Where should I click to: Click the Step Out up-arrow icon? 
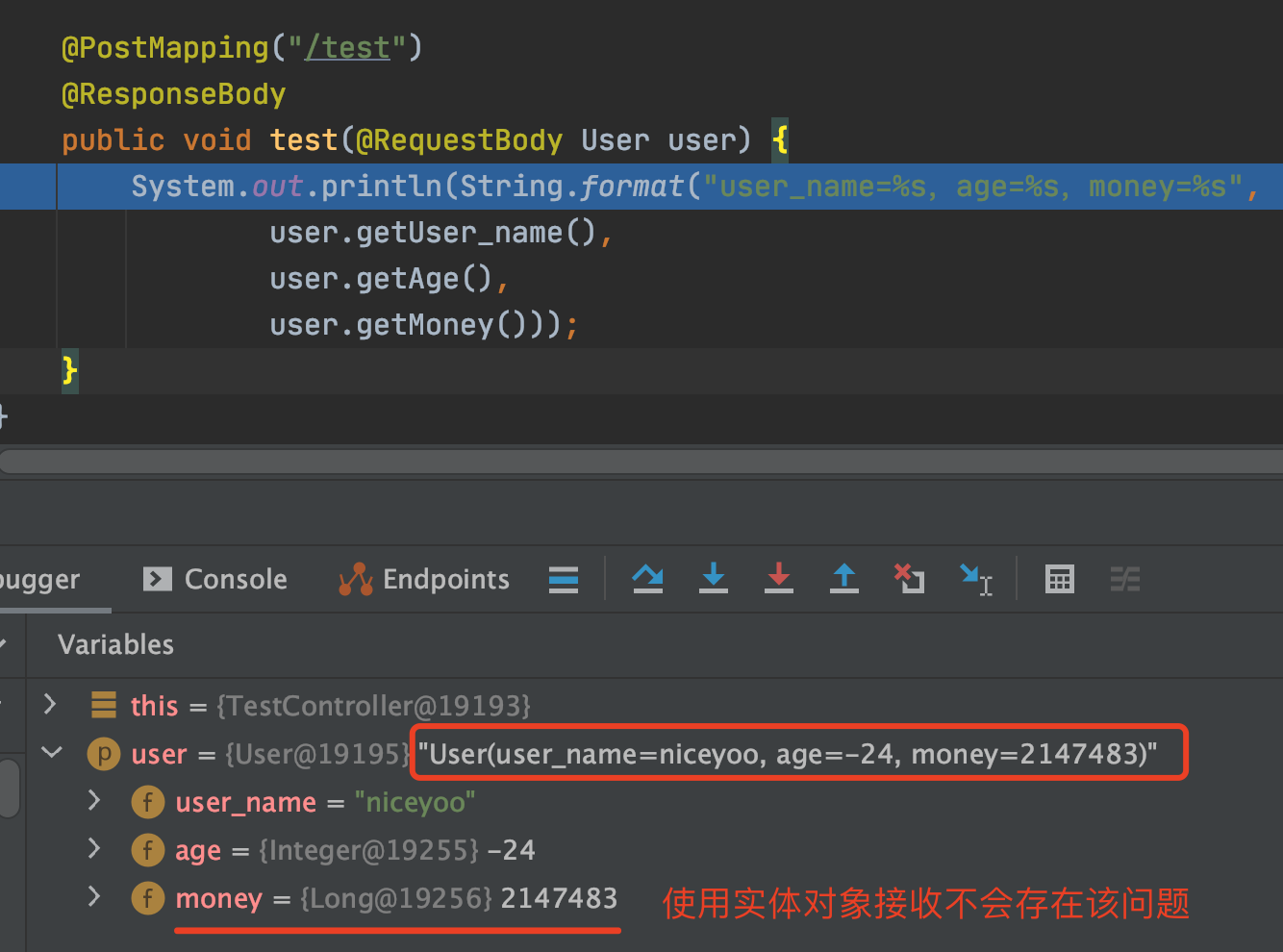844,579
